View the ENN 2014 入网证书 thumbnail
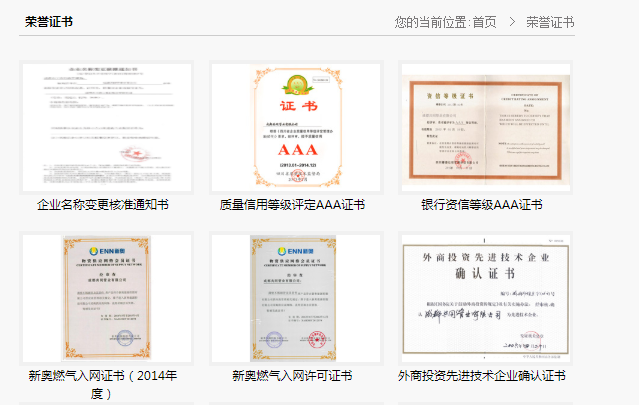The height and width of the screenshot is (405, 639). point(107,298)
